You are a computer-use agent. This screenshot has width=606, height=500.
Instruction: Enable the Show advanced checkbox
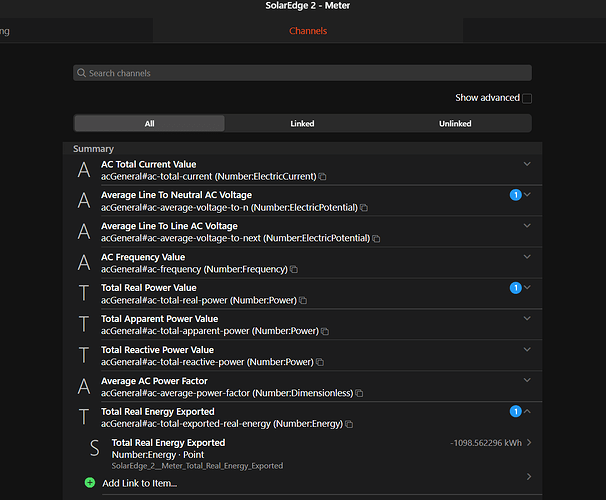click(527, 98)
